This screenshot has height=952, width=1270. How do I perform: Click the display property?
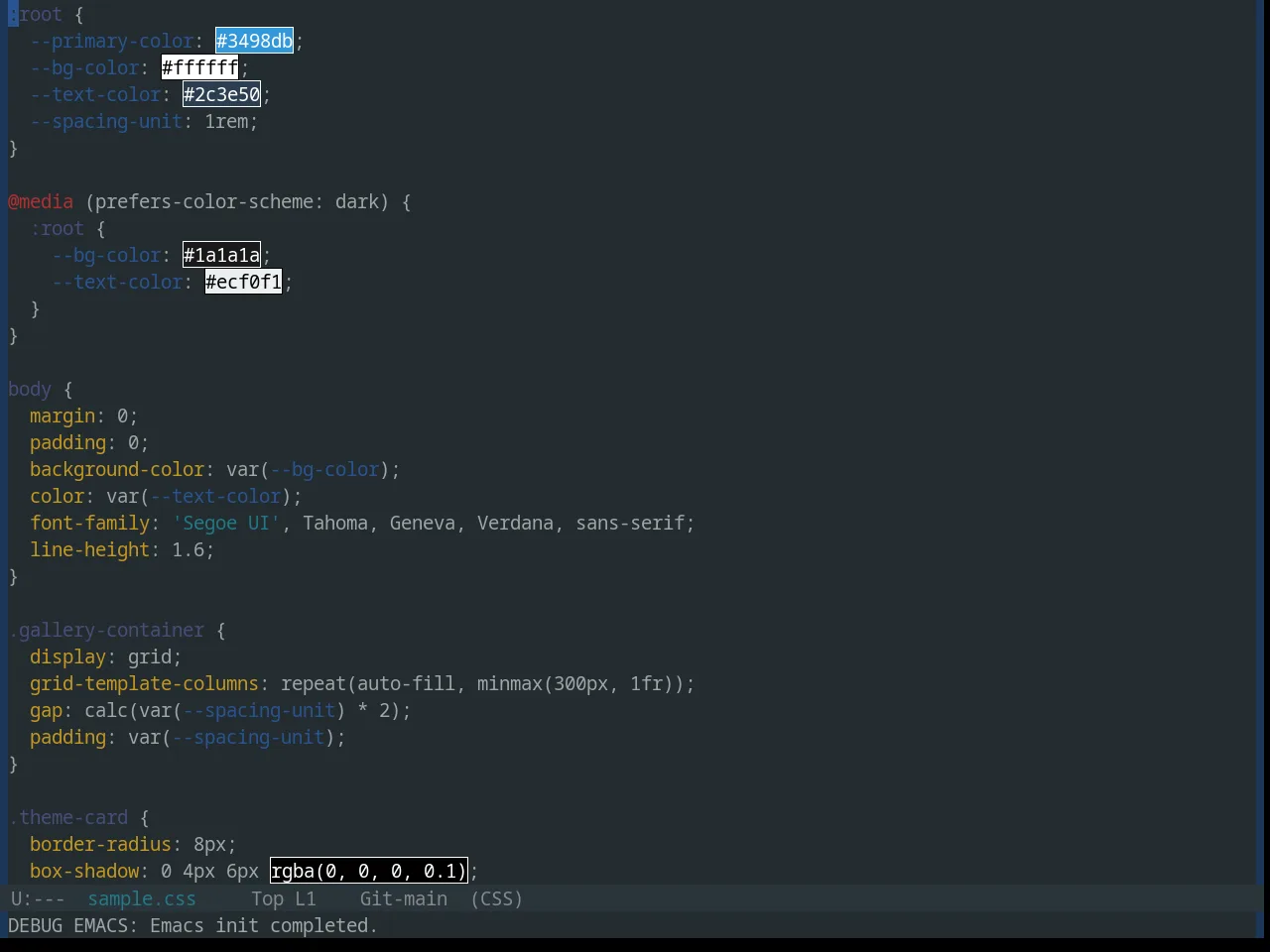(x=67, y=656)
